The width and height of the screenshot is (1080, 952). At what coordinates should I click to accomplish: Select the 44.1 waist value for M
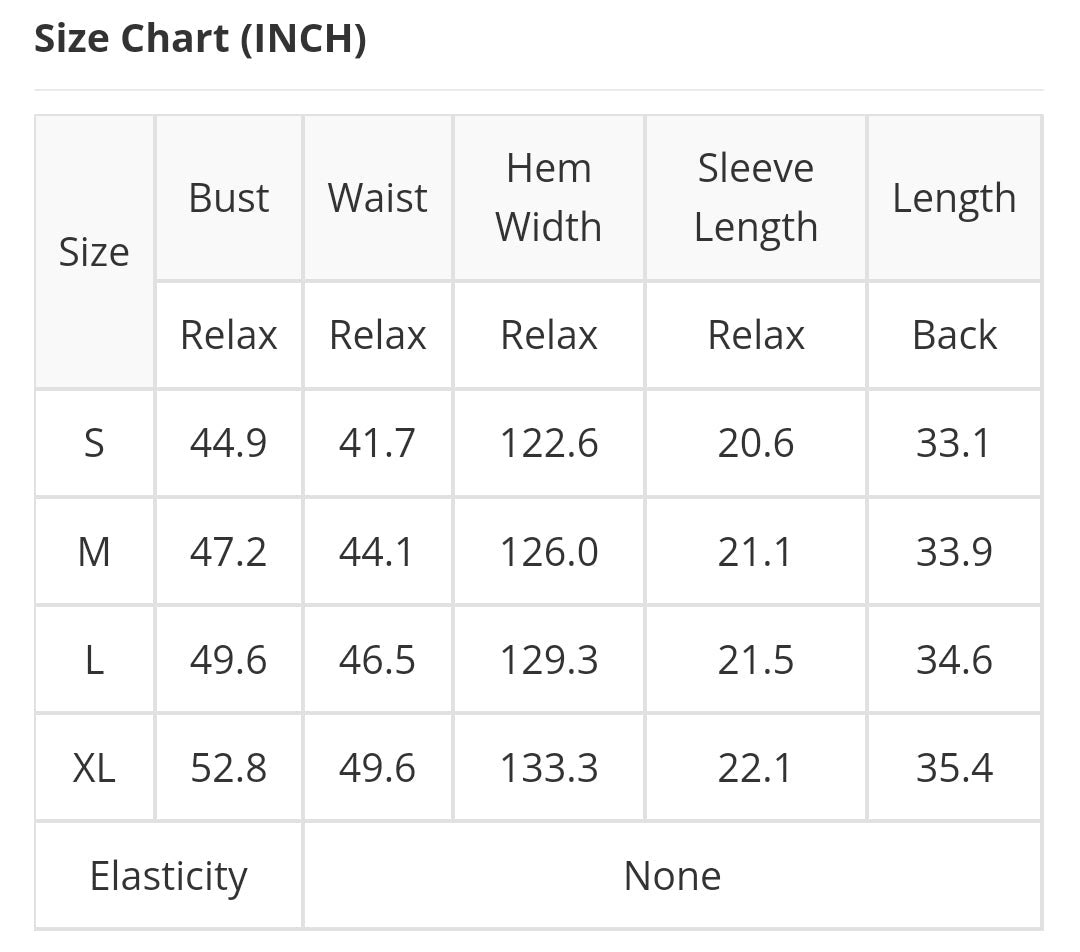point(376,551)
